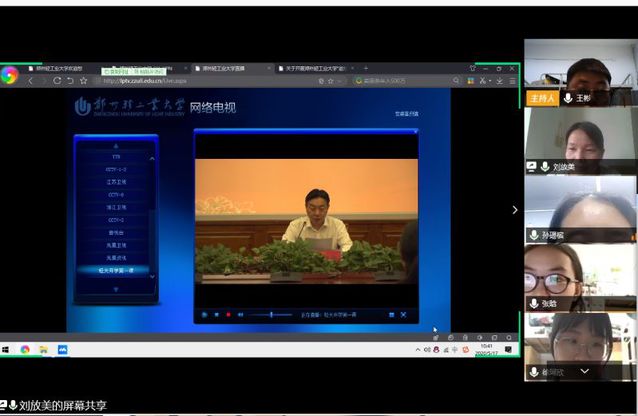Select the highlighted 轻大开学第一课 channel
This screenshot has width=638, height=416.
pos(116,269)
